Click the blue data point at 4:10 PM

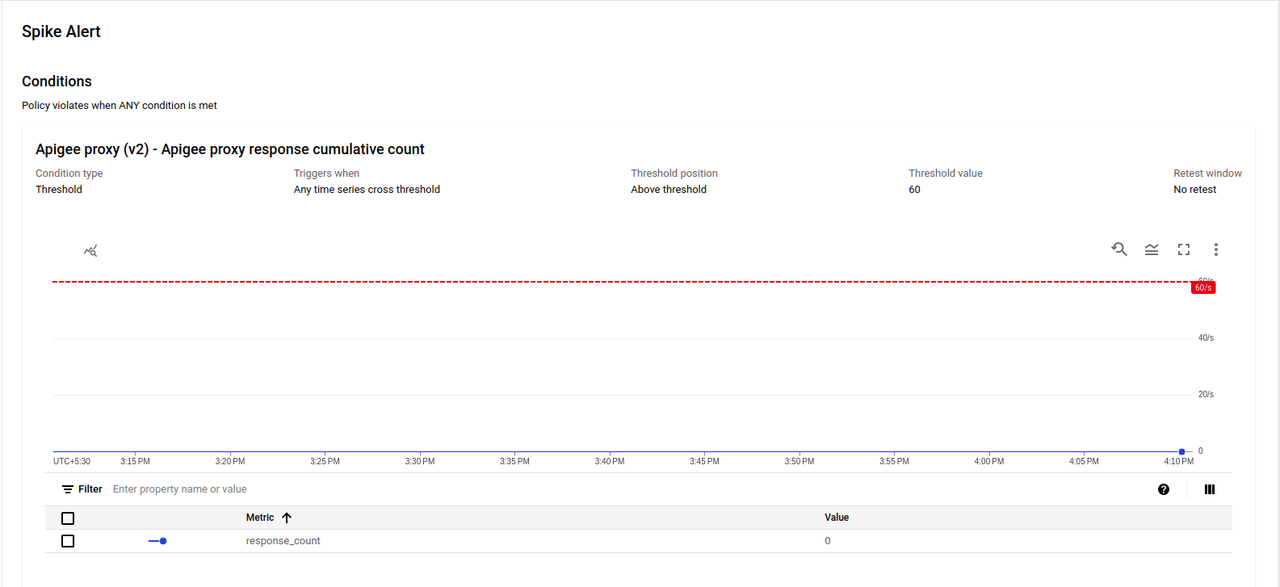1182,451
